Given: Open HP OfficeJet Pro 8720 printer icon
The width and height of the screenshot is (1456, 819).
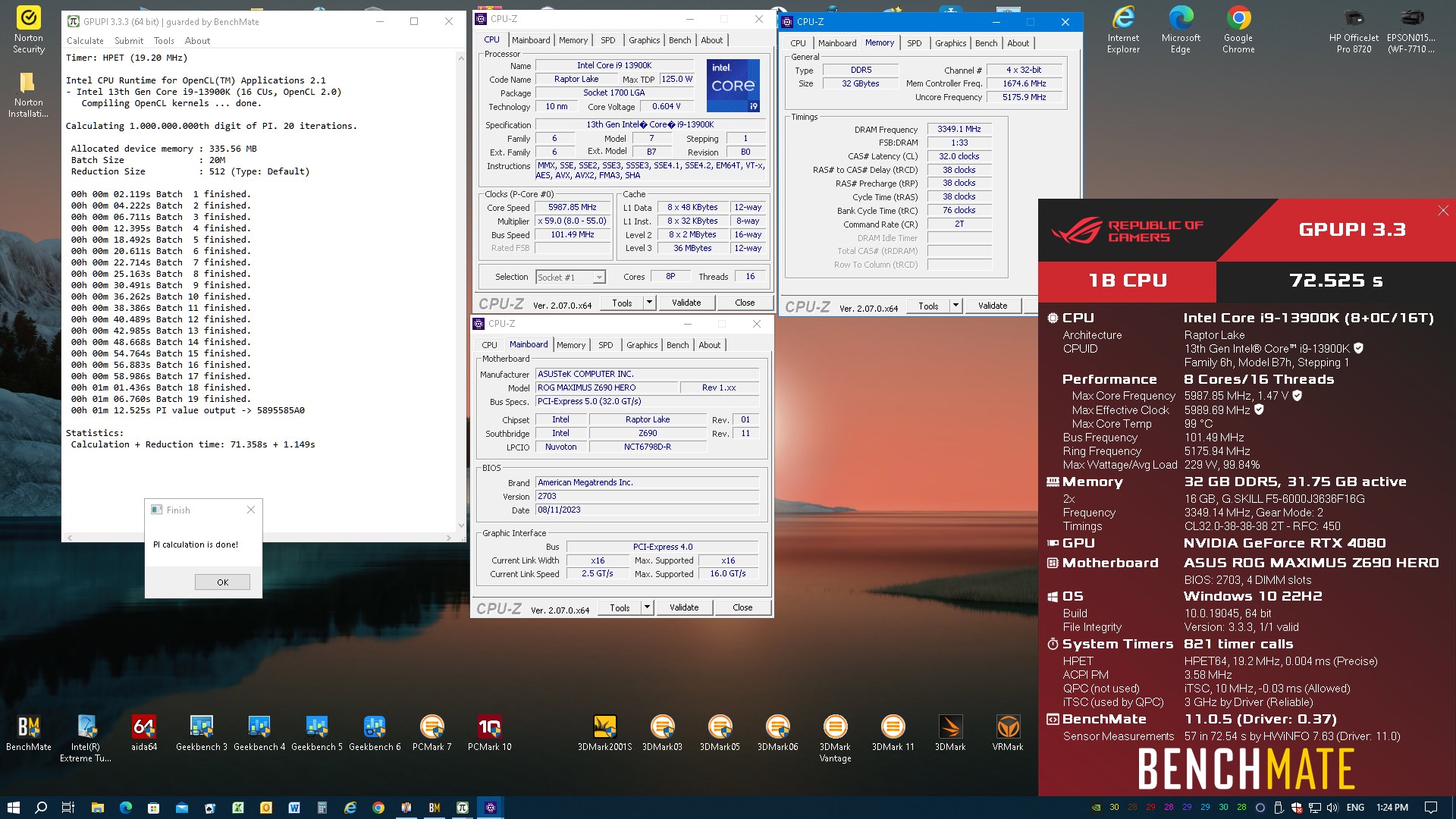Looking at the screenshot, I should coord(1354,30).
